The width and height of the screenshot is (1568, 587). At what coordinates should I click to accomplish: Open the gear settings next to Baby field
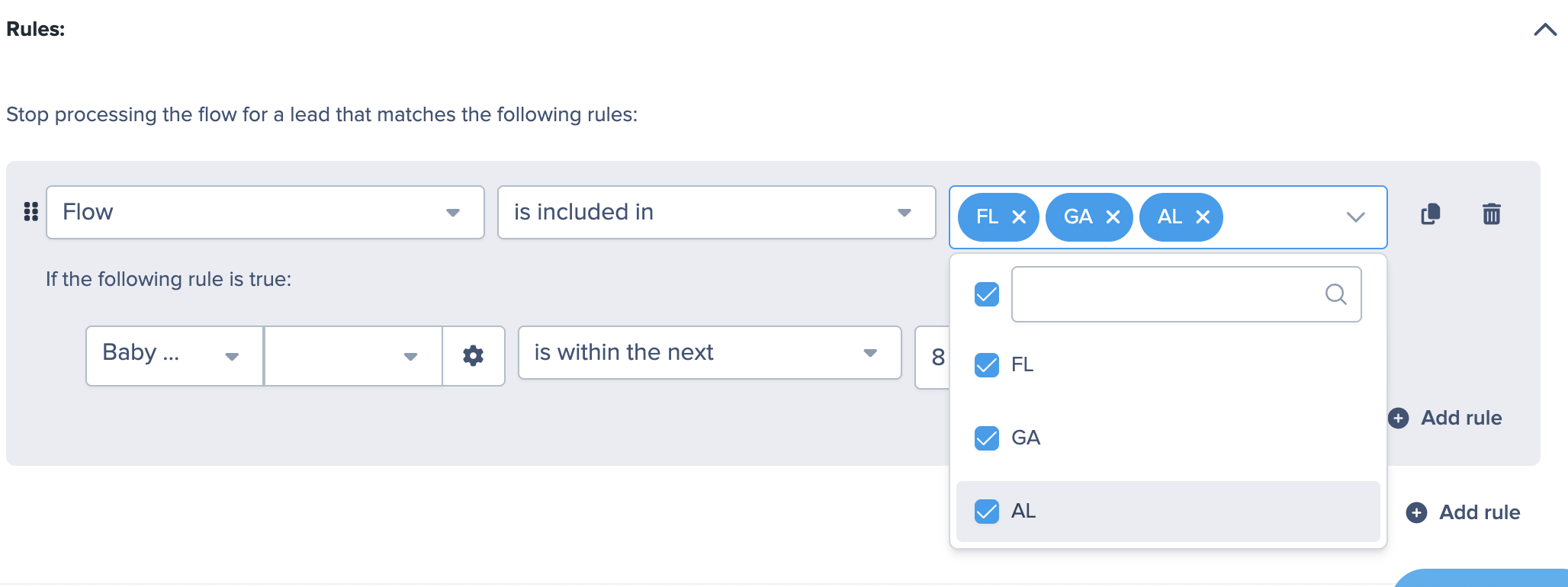[x=474, y=356]
